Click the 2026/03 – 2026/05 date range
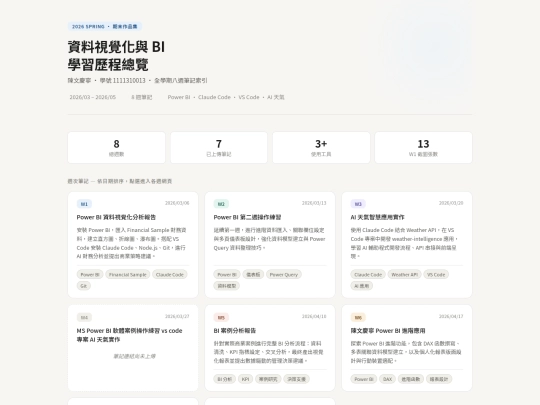 coord(93,97)
